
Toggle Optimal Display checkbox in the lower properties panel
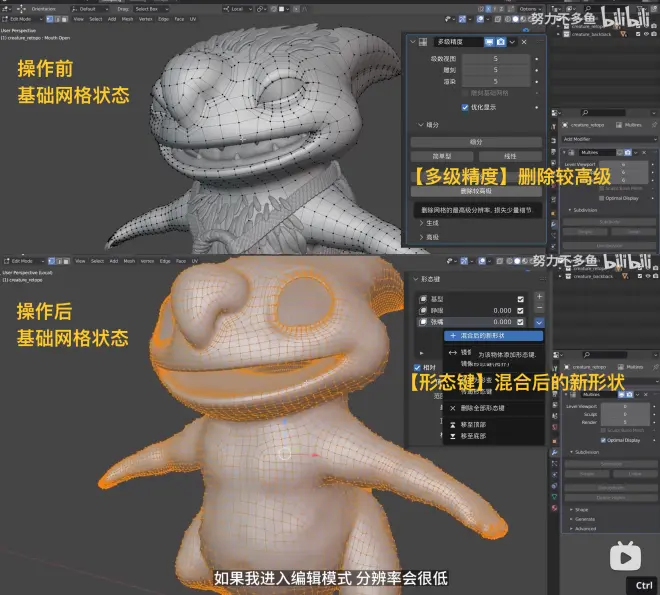pos(603,440)
